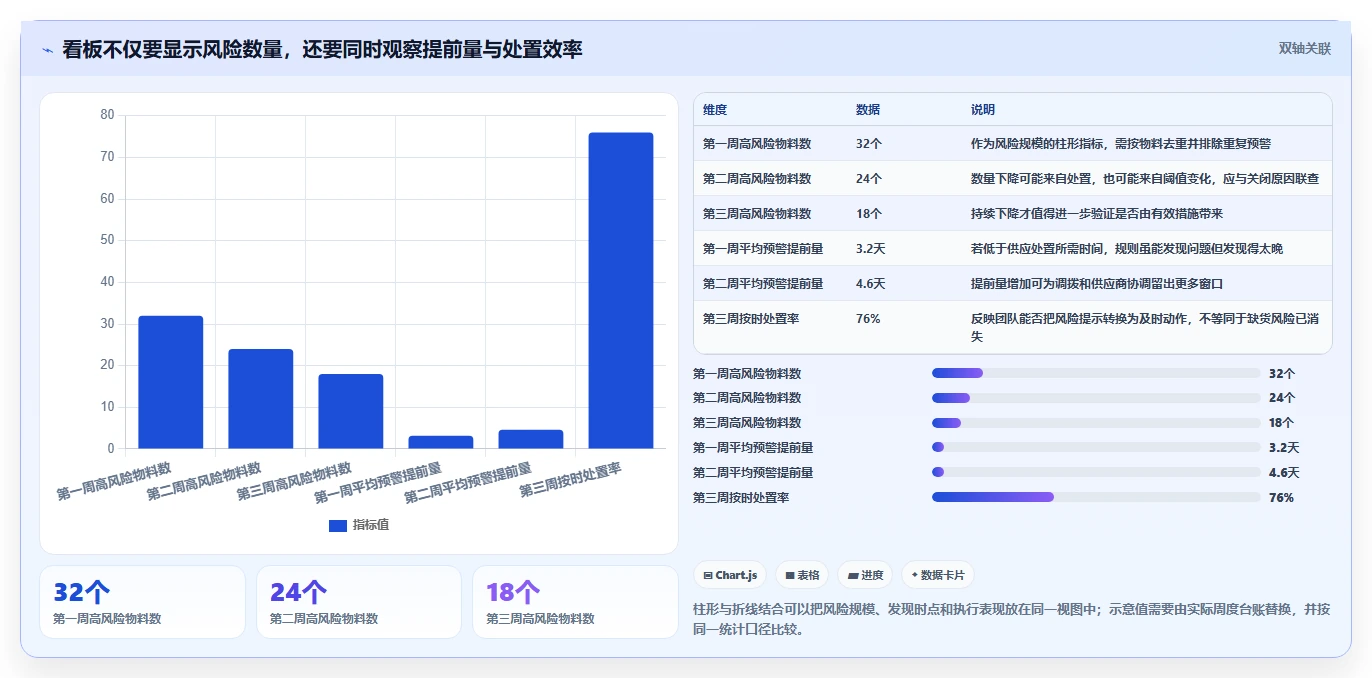Viewport: 1372px width, 678px height.
Task: Click the y-axis tick label 40
Action: pos(107,282)
